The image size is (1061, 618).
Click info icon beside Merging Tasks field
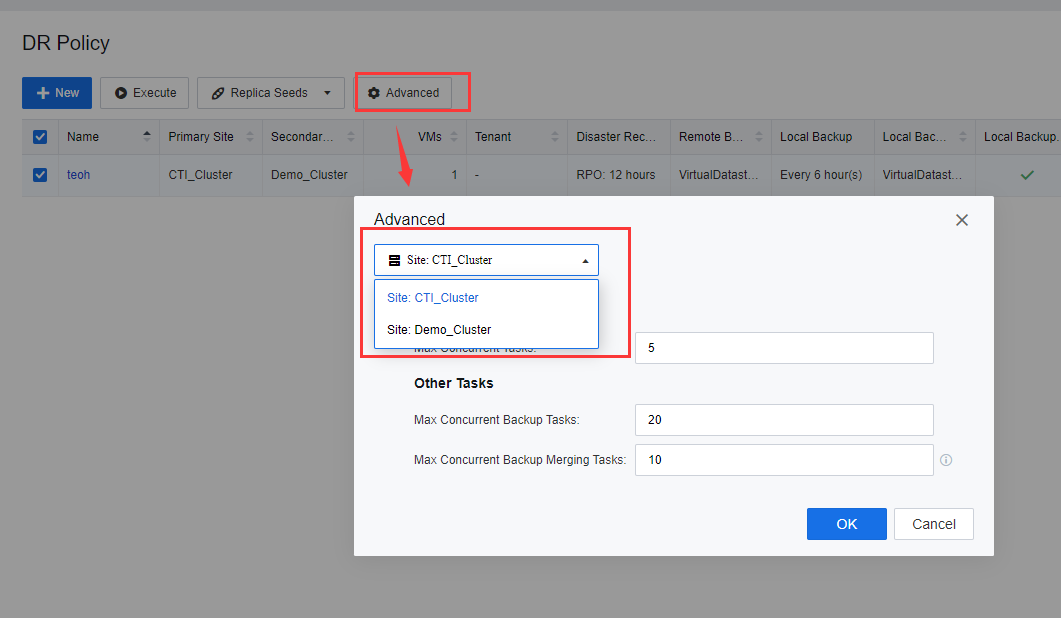(x=946, y=461)
